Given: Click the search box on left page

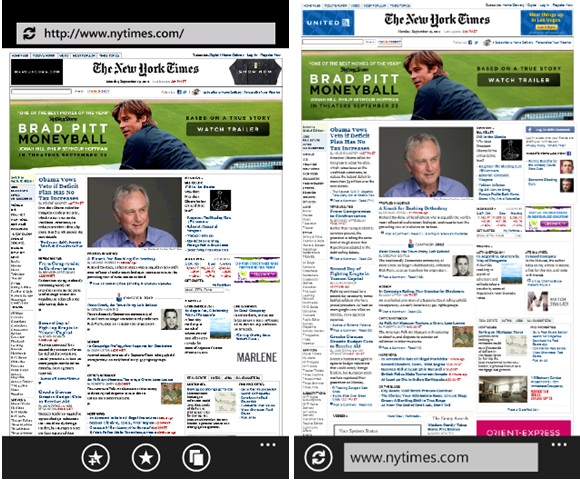Looking at the screenshot, I should pyautogui.click(x=41, y=91).
